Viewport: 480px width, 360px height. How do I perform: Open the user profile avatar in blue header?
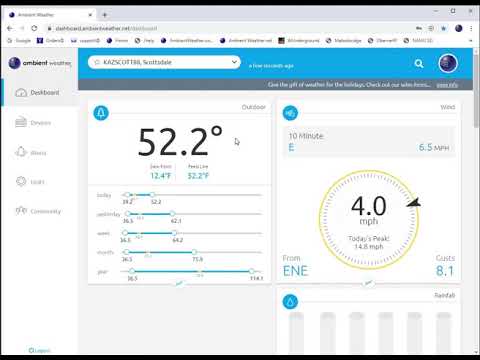[448, 63]
